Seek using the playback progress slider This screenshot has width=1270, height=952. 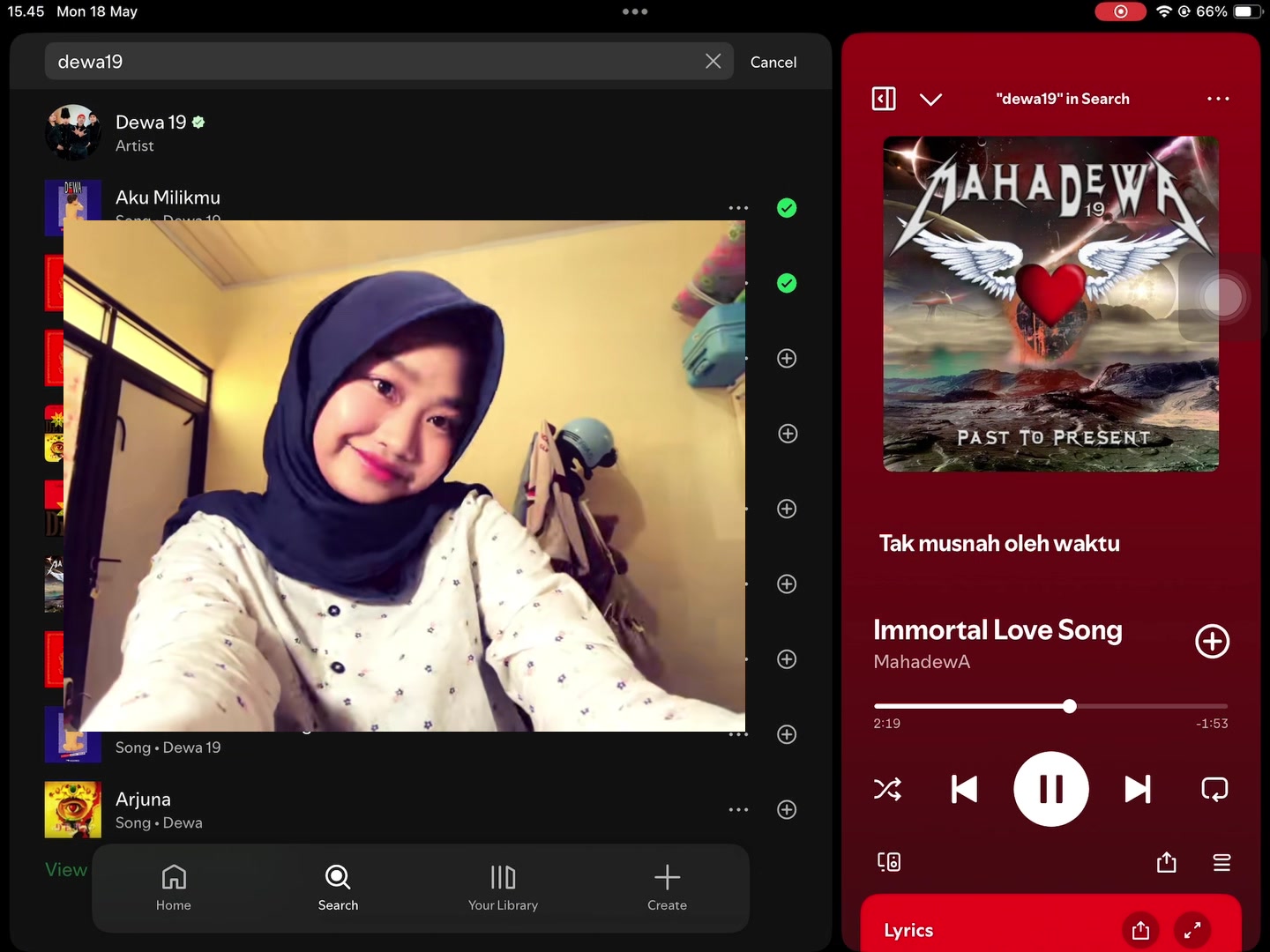pos(1050,706)
